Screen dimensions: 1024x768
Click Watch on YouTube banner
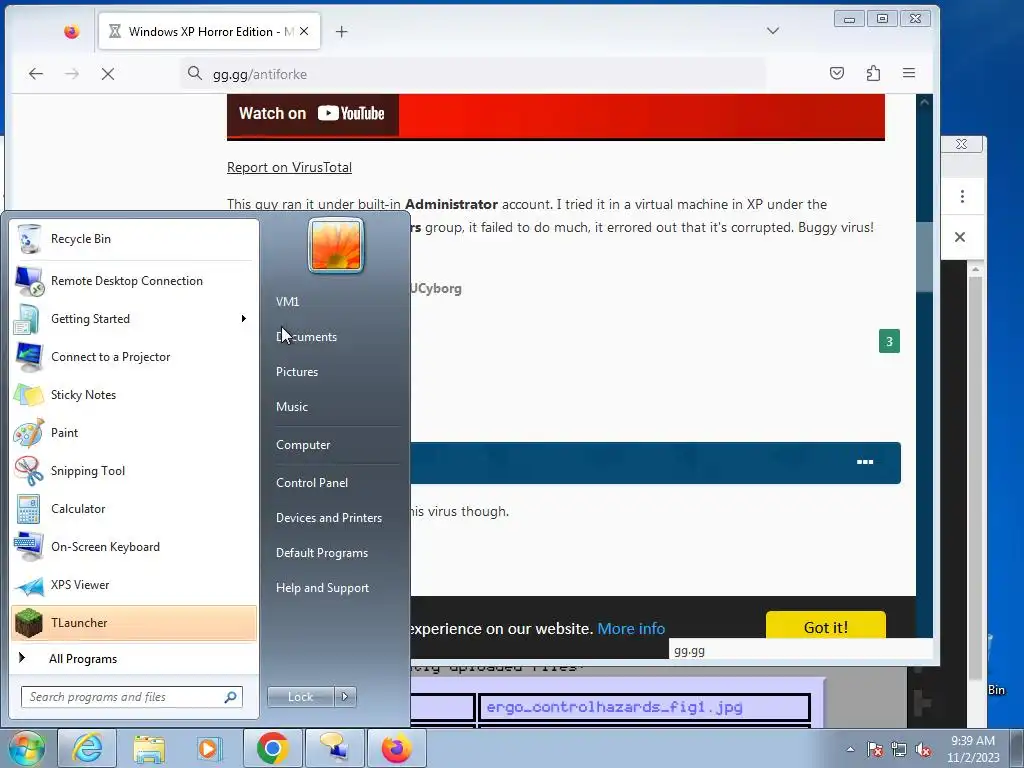tap(312, 114)
